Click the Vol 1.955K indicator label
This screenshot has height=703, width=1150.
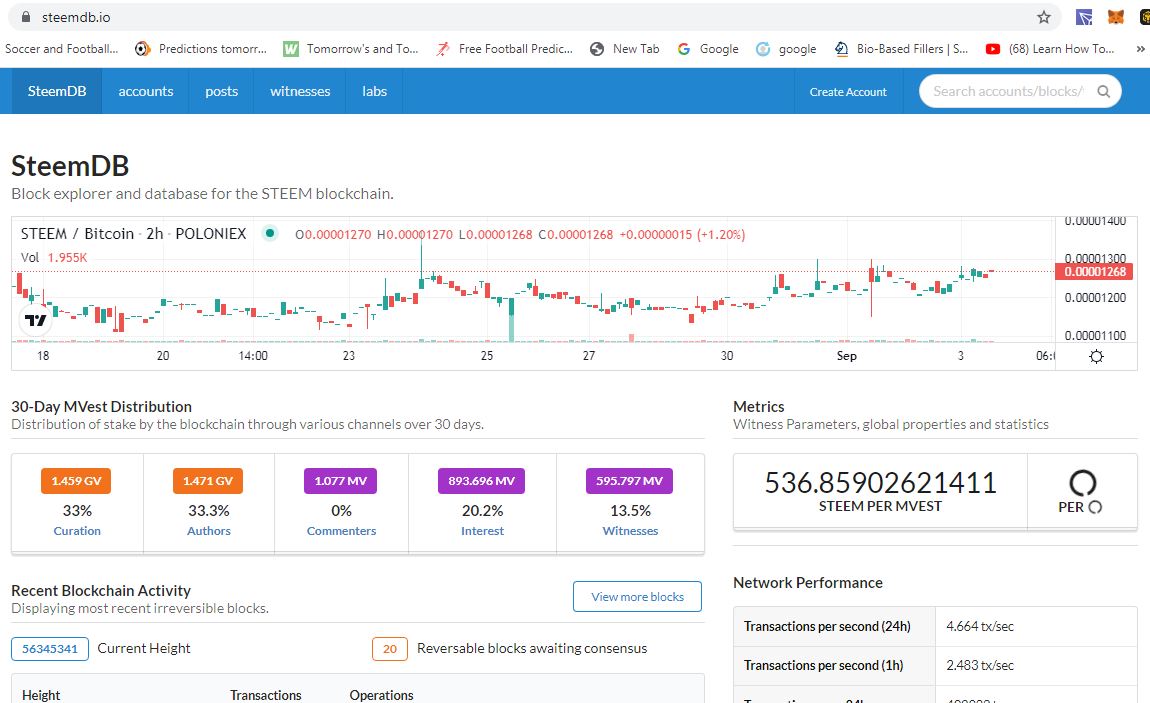tap(54, 257)
